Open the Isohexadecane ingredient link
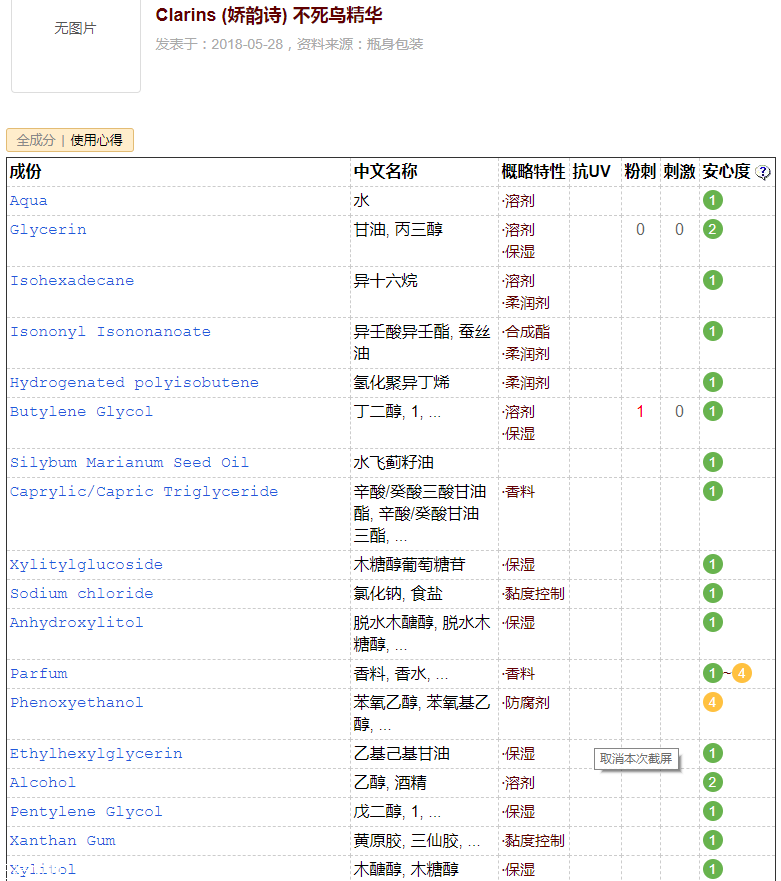 (x=72, y=281)
